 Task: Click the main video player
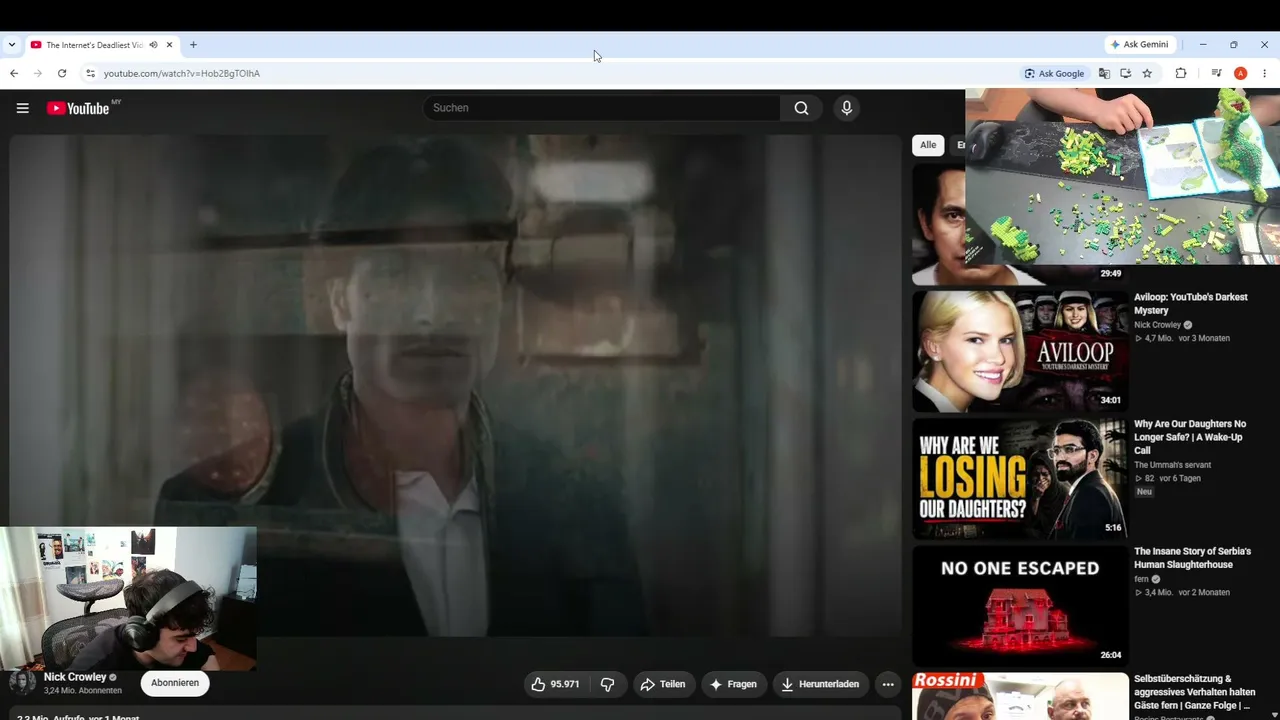tap(455, 385)
